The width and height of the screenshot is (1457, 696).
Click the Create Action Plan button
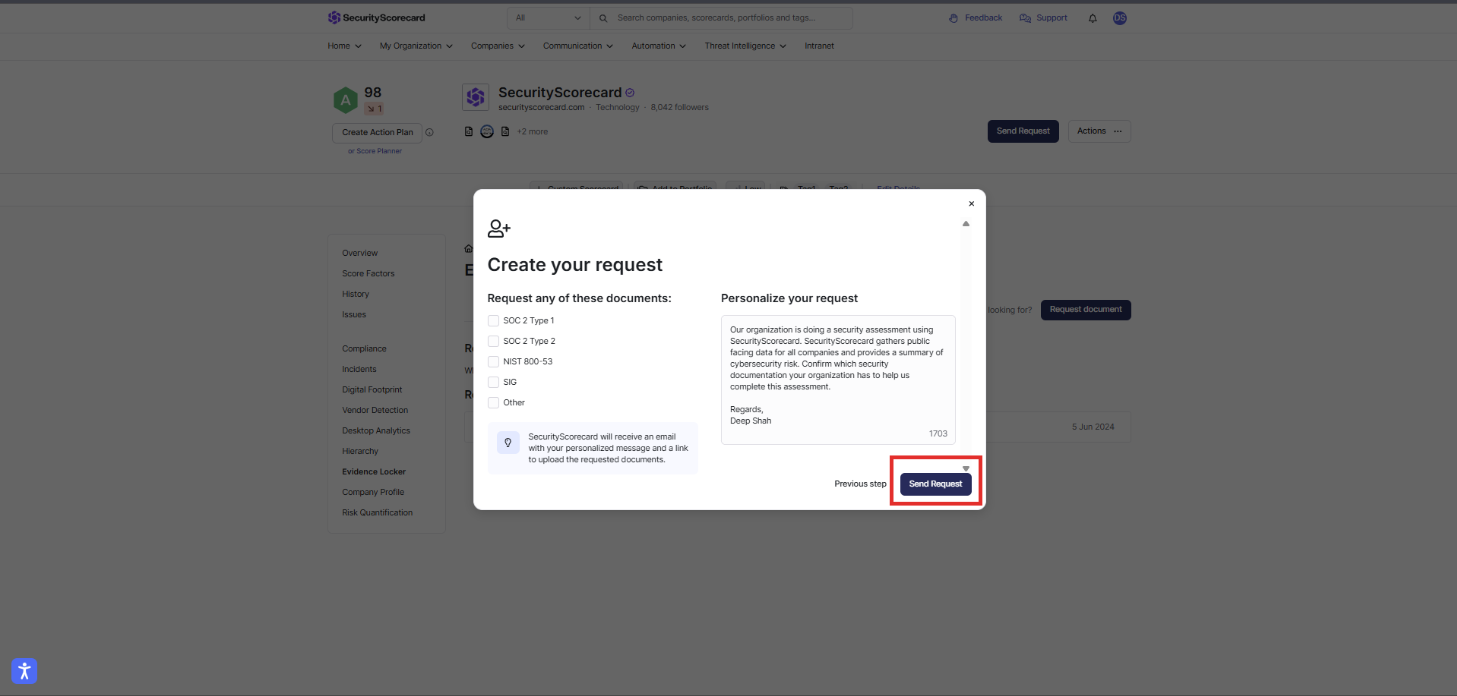coord(377,132)
